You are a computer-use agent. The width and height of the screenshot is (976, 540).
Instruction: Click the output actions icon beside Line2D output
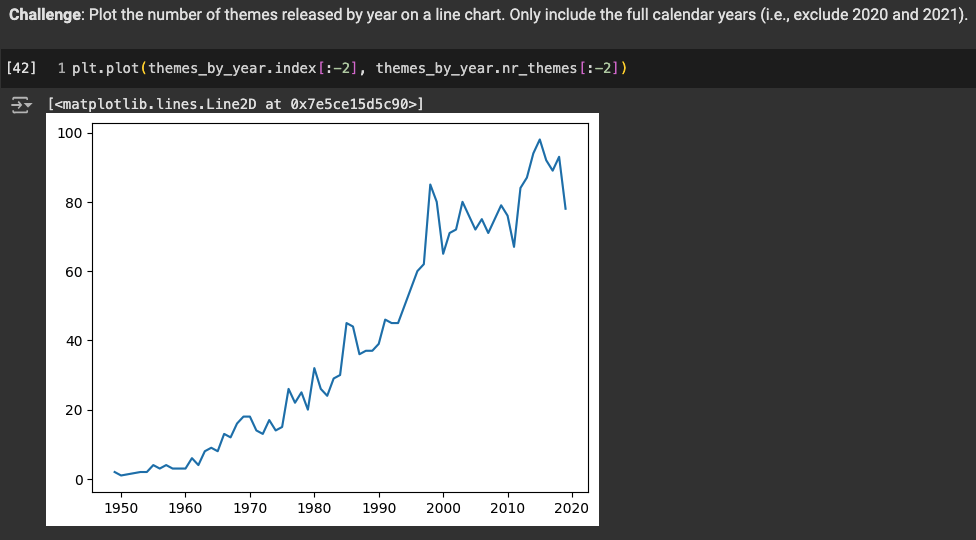click(21, 105)
